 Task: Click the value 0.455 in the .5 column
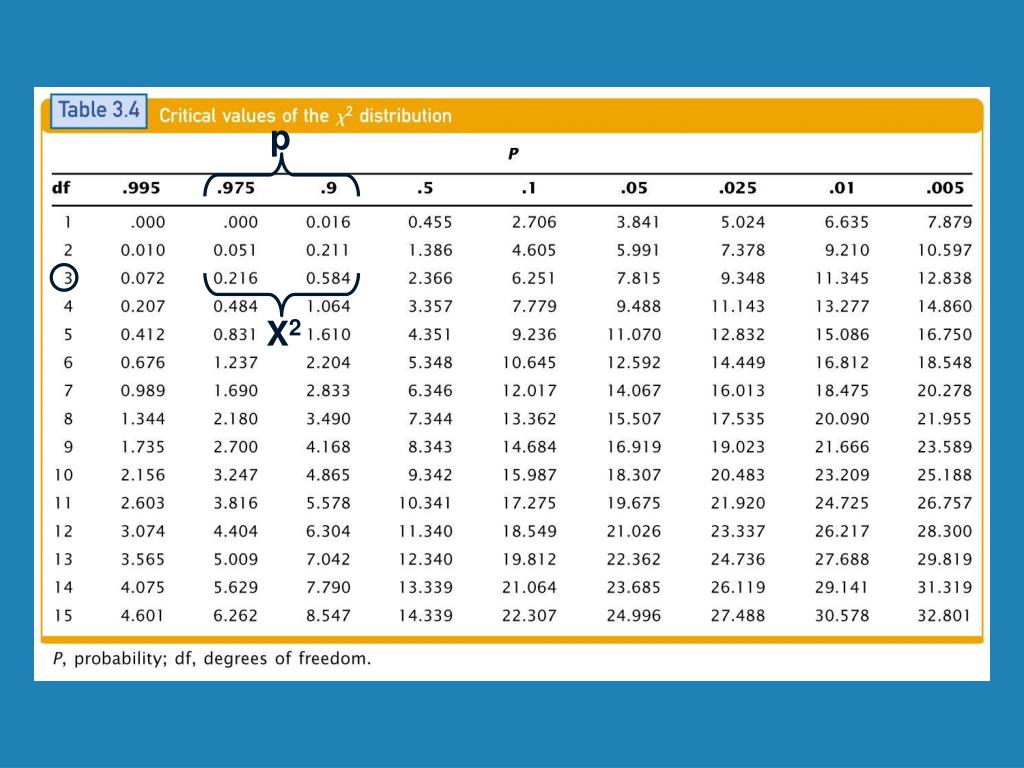click(430, 223)
